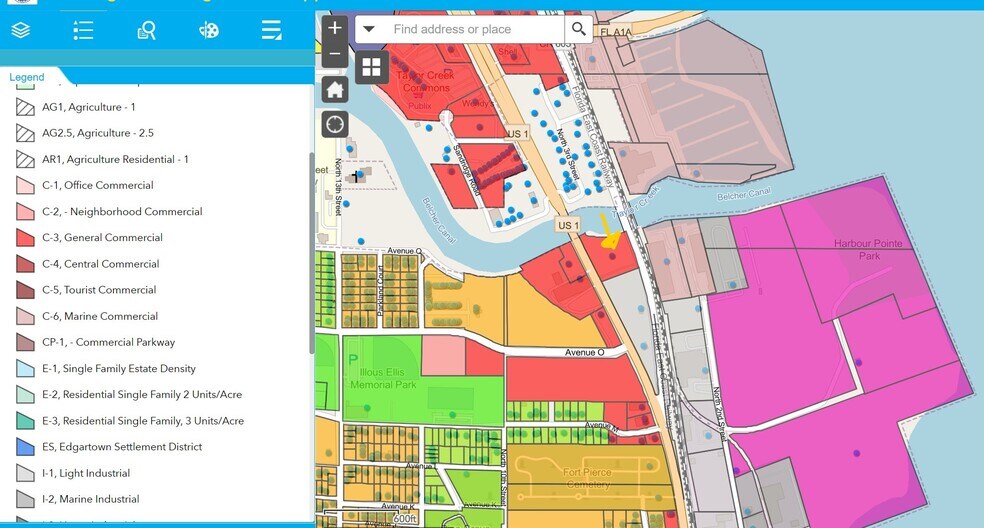Click the legend panel scrollbar
Screen dimensions: 984x528
tap(311, 250)
